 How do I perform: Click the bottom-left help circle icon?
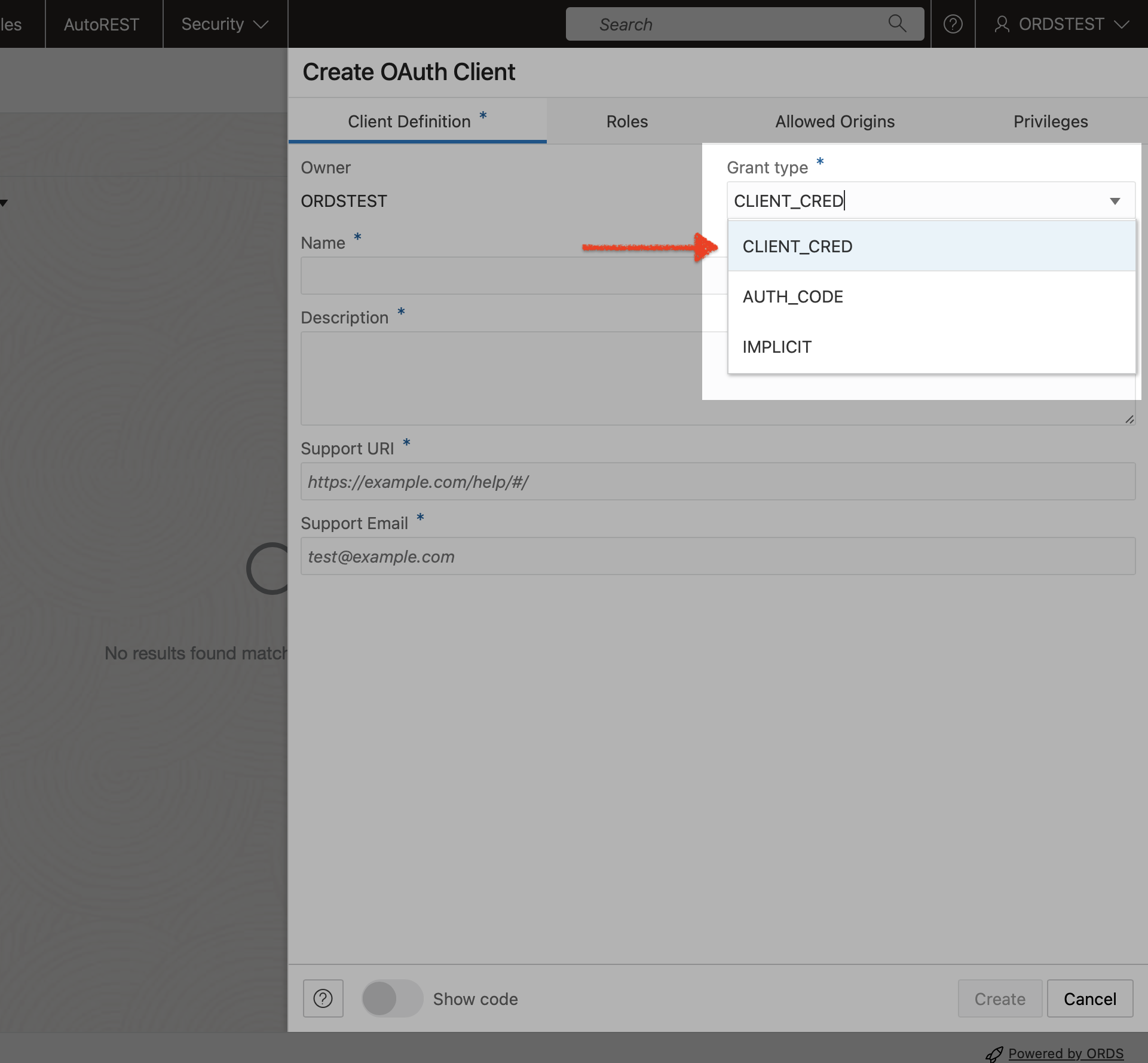pos(322,998)
